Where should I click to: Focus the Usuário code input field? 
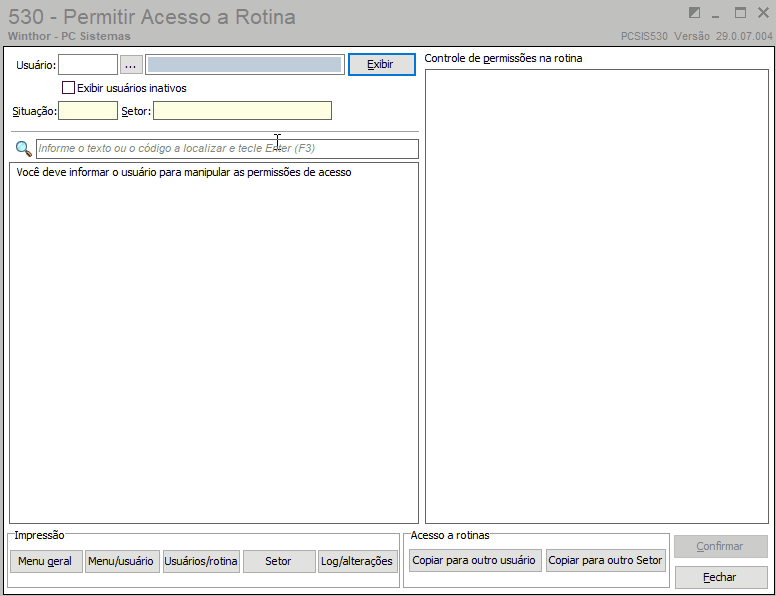[88, 65]
